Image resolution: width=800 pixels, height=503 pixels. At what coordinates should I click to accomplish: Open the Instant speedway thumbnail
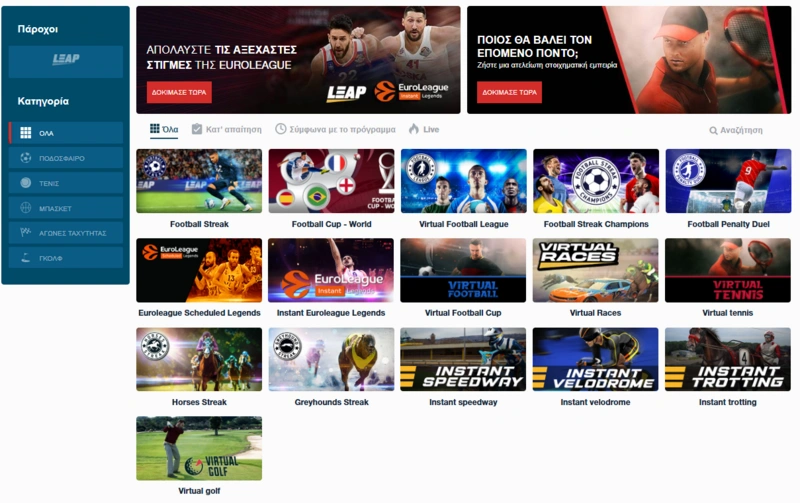pyautogui.click(x=463, y=359)
